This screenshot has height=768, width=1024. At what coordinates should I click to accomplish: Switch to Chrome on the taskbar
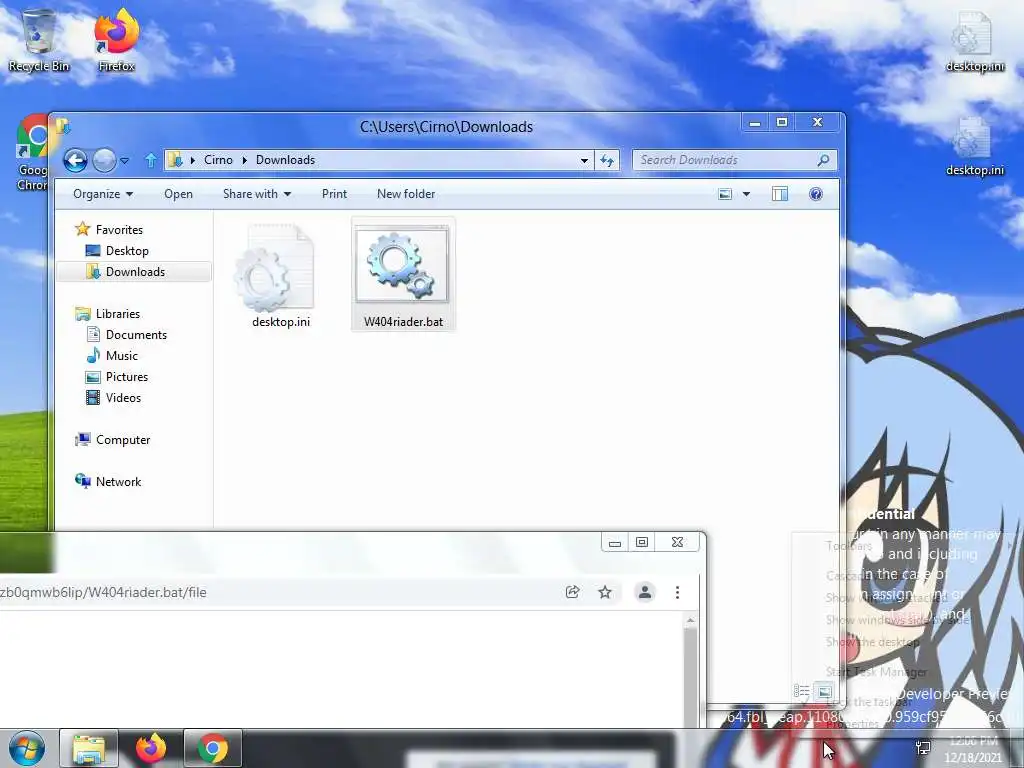(212, 748)
